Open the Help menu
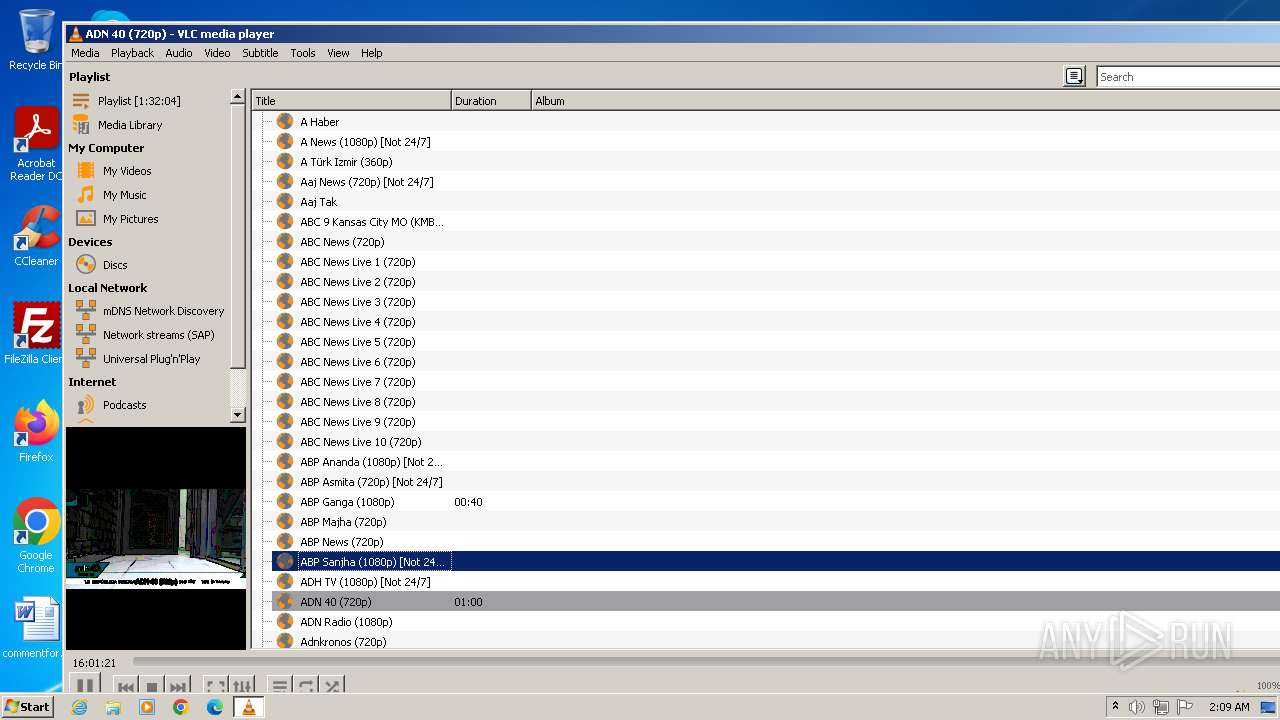The width and height of the screenshot is (1280, 720). tap(372, 53)
